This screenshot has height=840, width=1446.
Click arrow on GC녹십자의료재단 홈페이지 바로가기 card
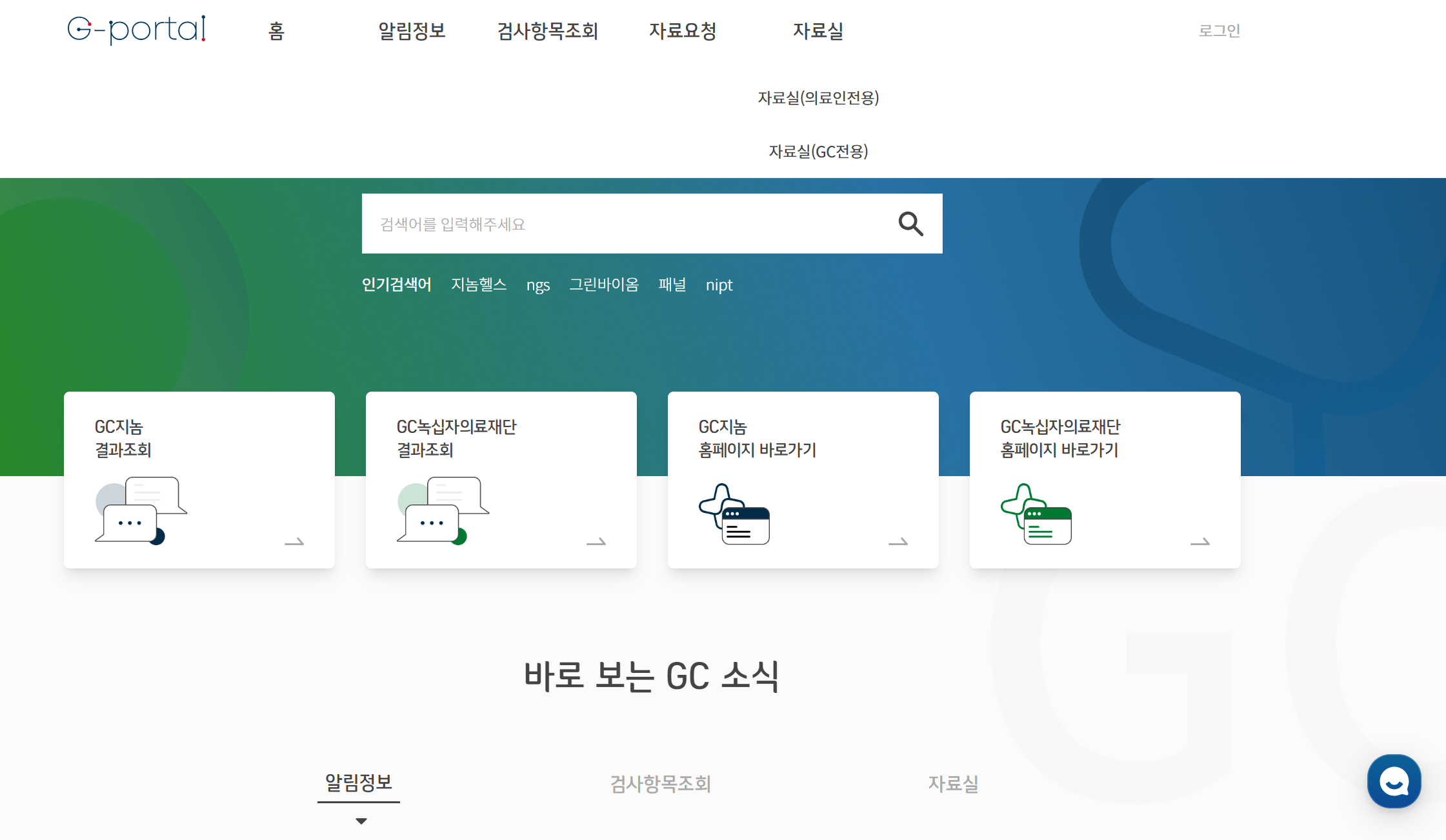pos(1200,542)
